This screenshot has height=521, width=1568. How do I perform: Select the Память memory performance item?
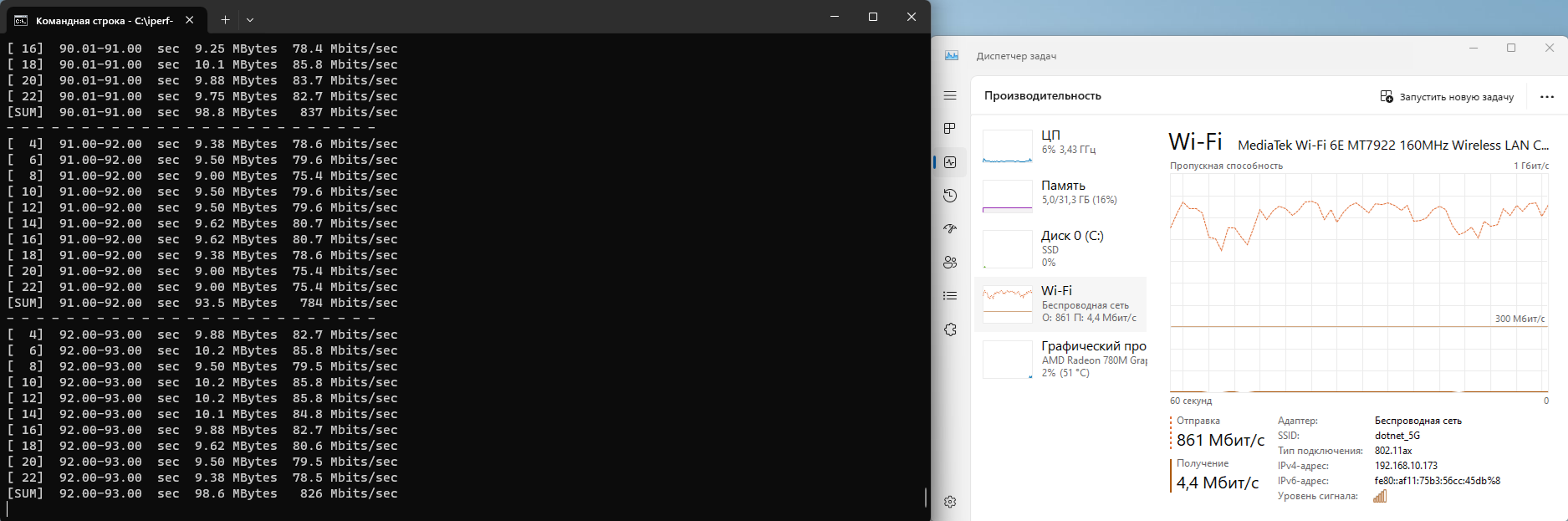(x=1060, y=196)
